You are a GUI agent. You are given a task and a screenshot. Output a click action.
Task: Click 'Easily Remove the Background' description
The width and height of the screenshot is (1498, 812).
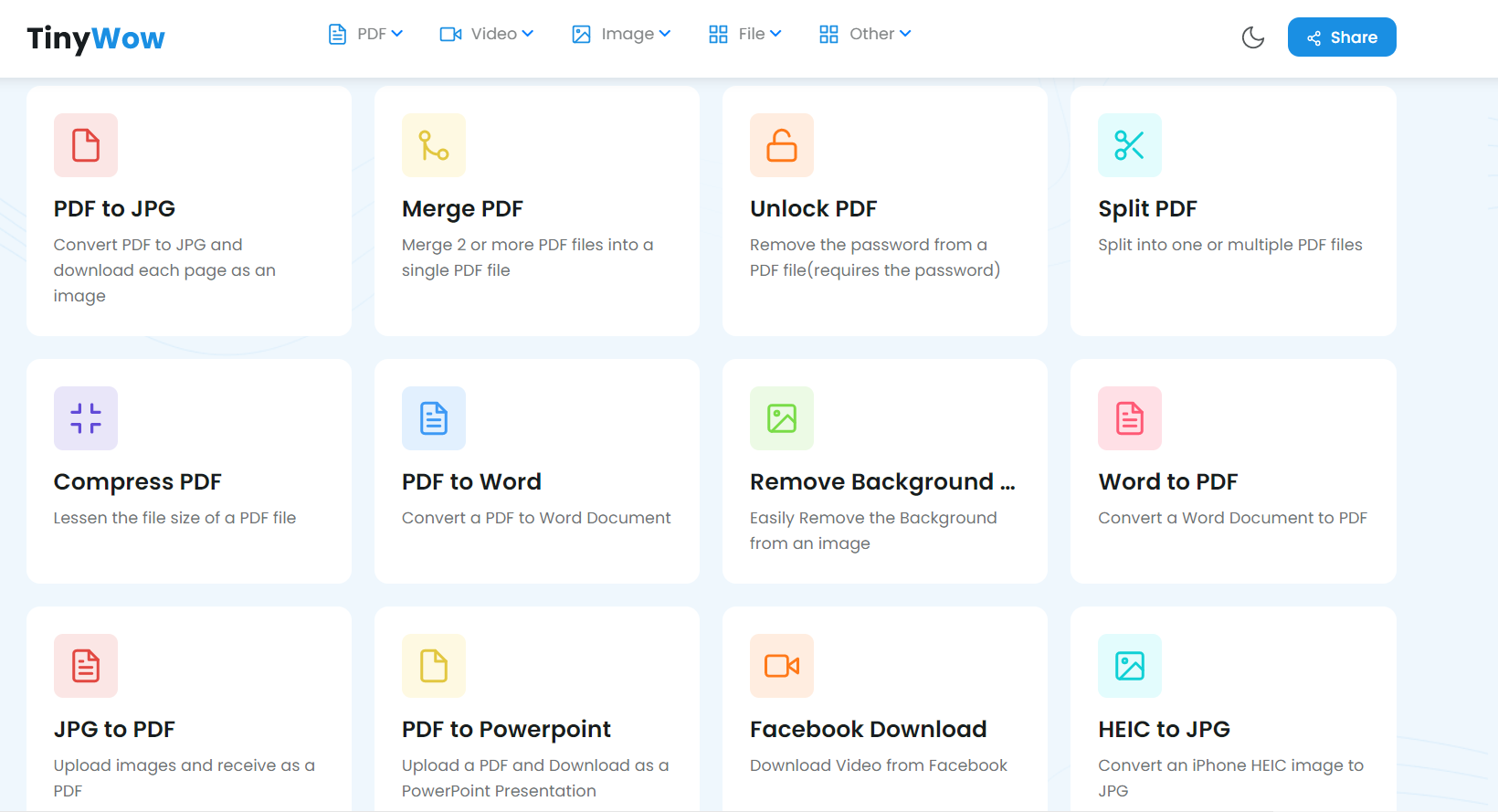(x=873, y=531)
